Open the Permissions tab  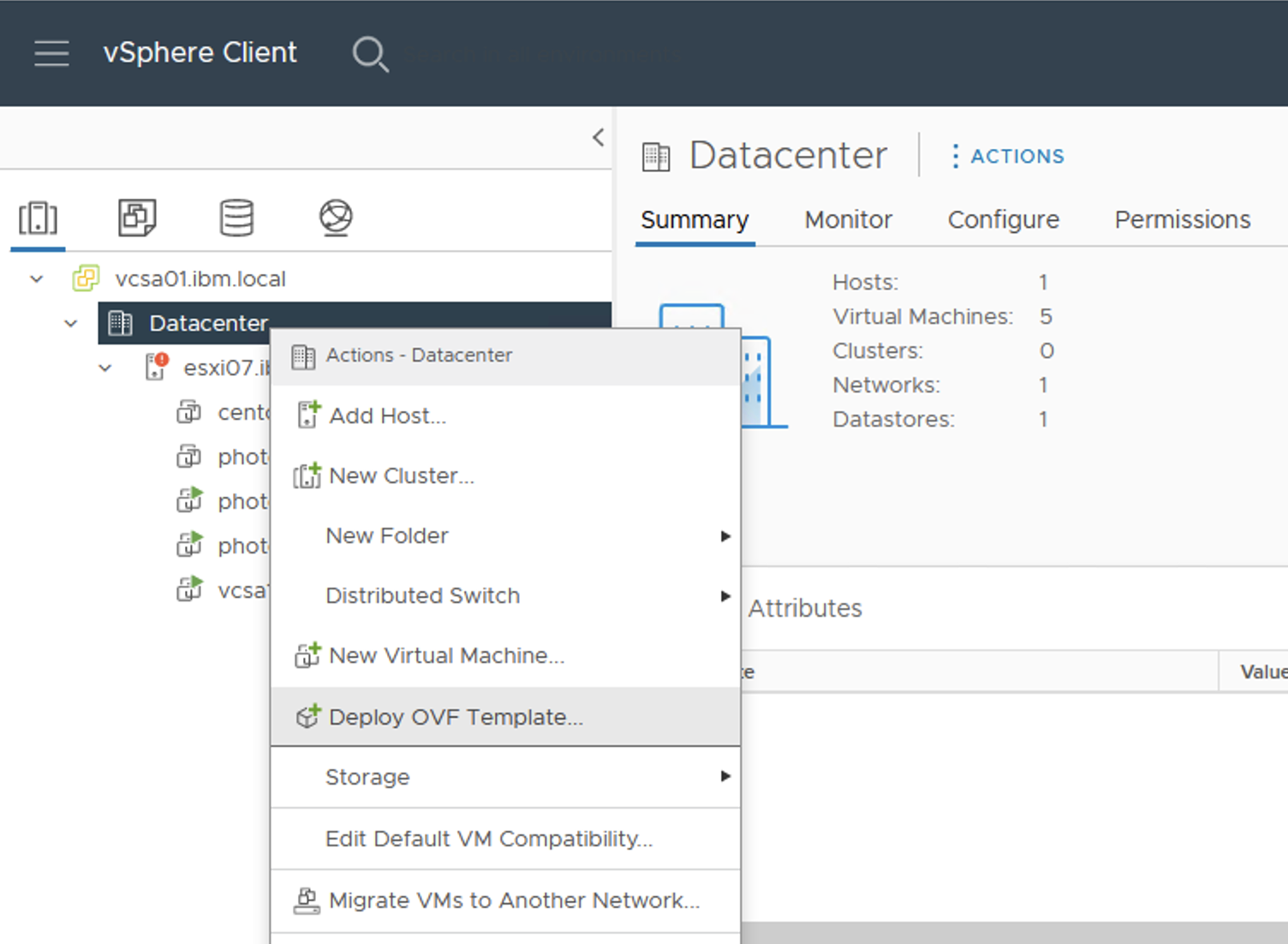coord(1182,219)
